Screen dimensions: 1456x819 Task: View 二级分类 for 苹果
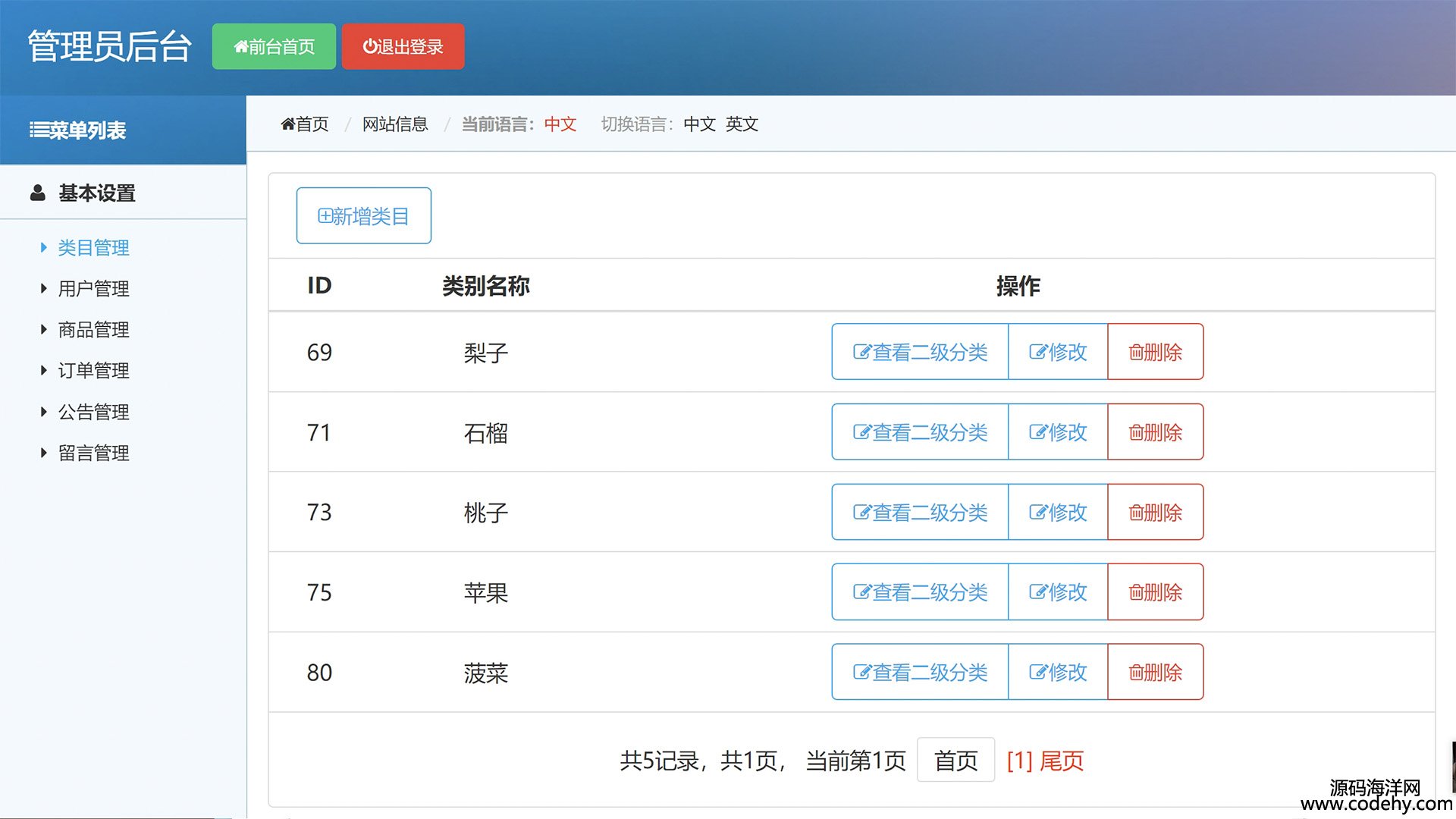pyautogui.click(x=920, y=592)
